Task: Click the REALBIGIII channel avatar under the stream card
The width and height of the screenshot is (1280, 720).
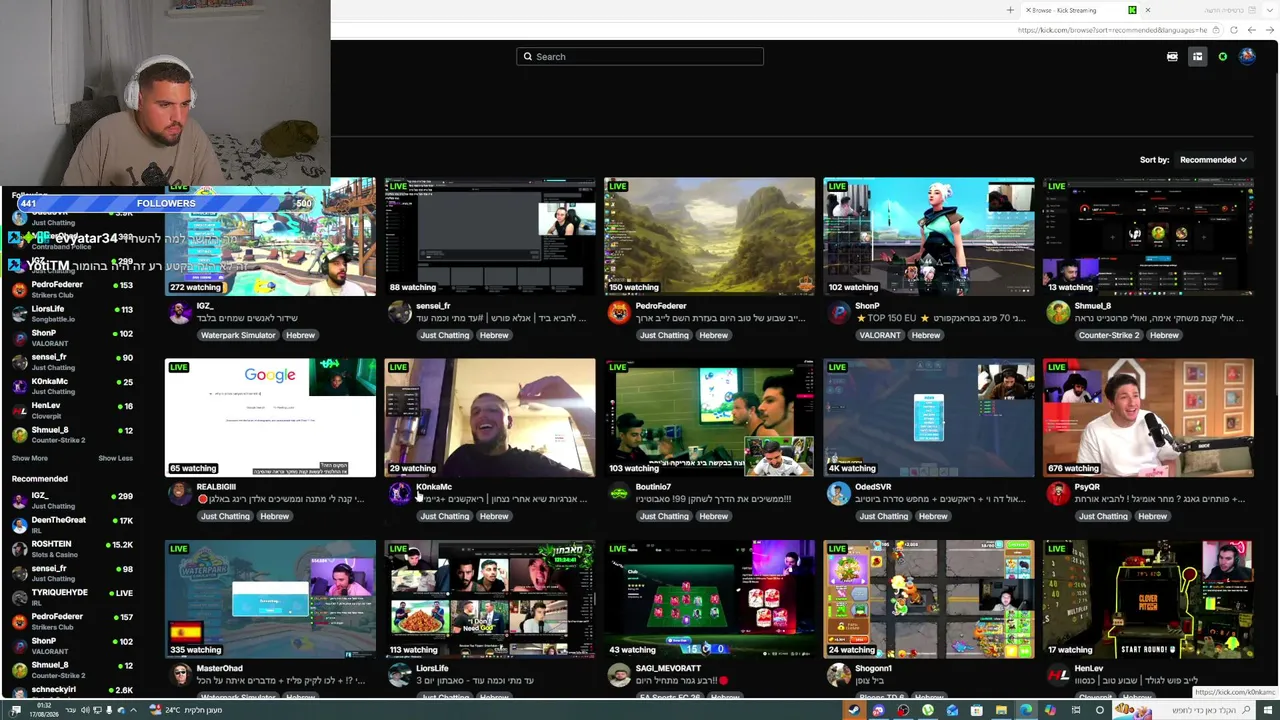Action: pos(180,493)
